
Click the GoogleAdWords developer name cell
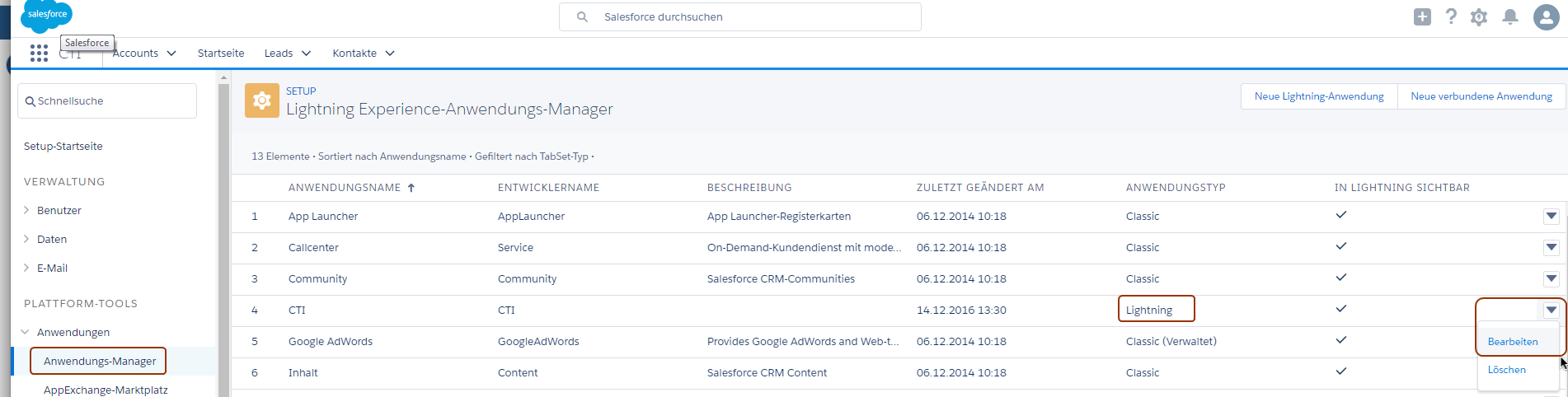pos(538,342)
